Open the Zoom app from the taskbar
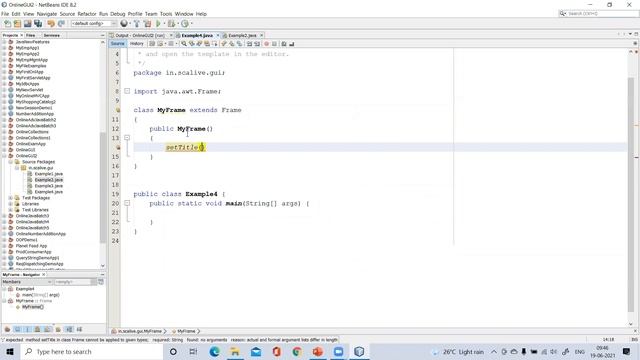640x360 pixels. tap(338, 351)
